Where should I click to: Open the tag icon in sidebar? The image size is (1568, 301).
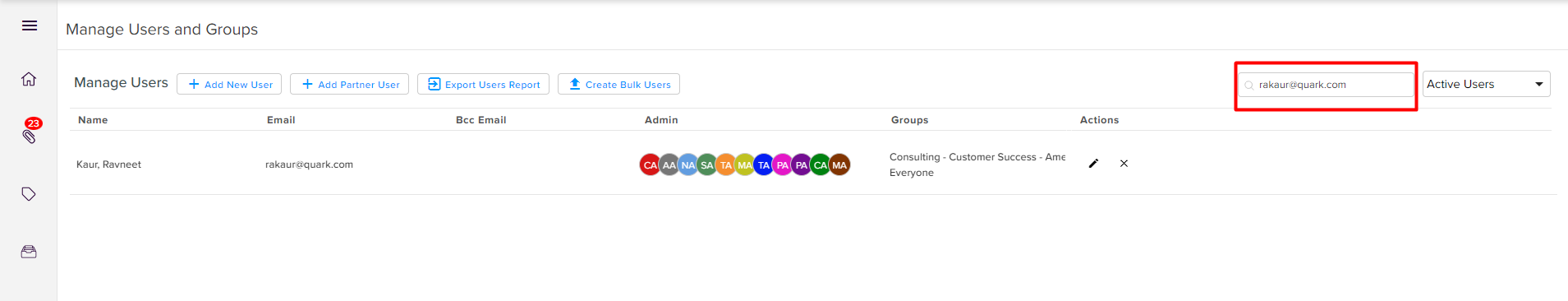point(29,194)
